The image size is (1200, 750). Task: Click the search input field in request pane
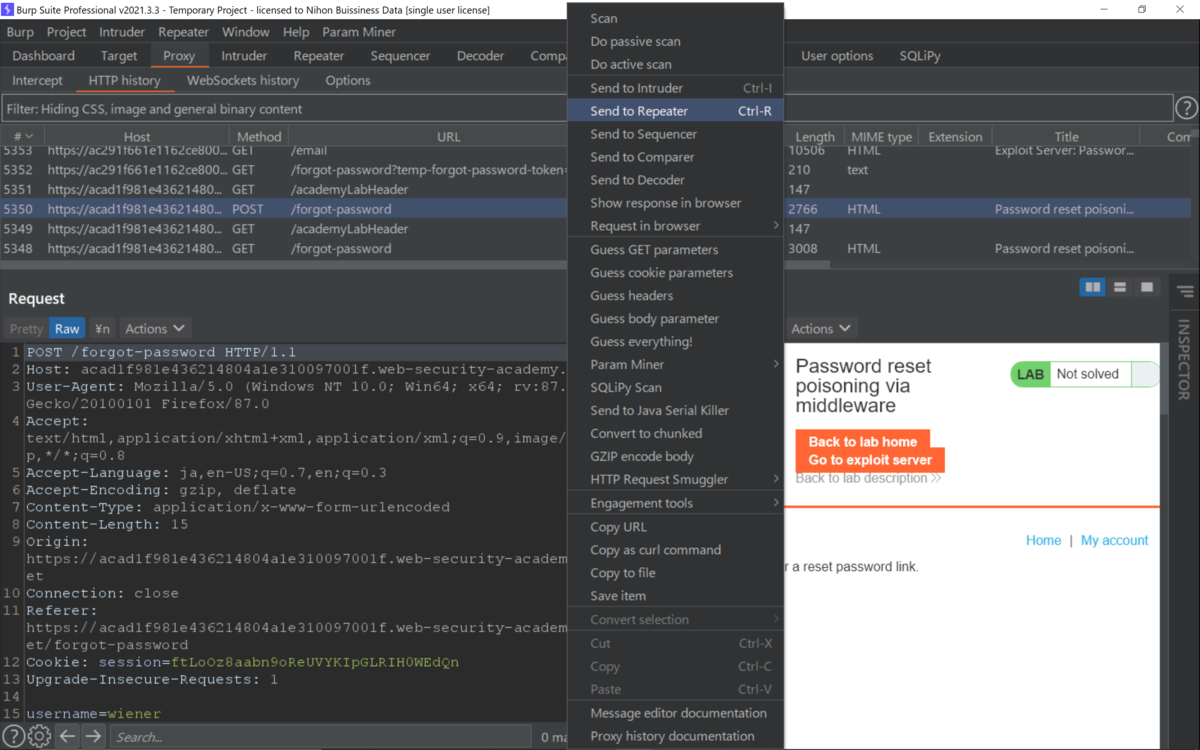(x=320, y=737)
